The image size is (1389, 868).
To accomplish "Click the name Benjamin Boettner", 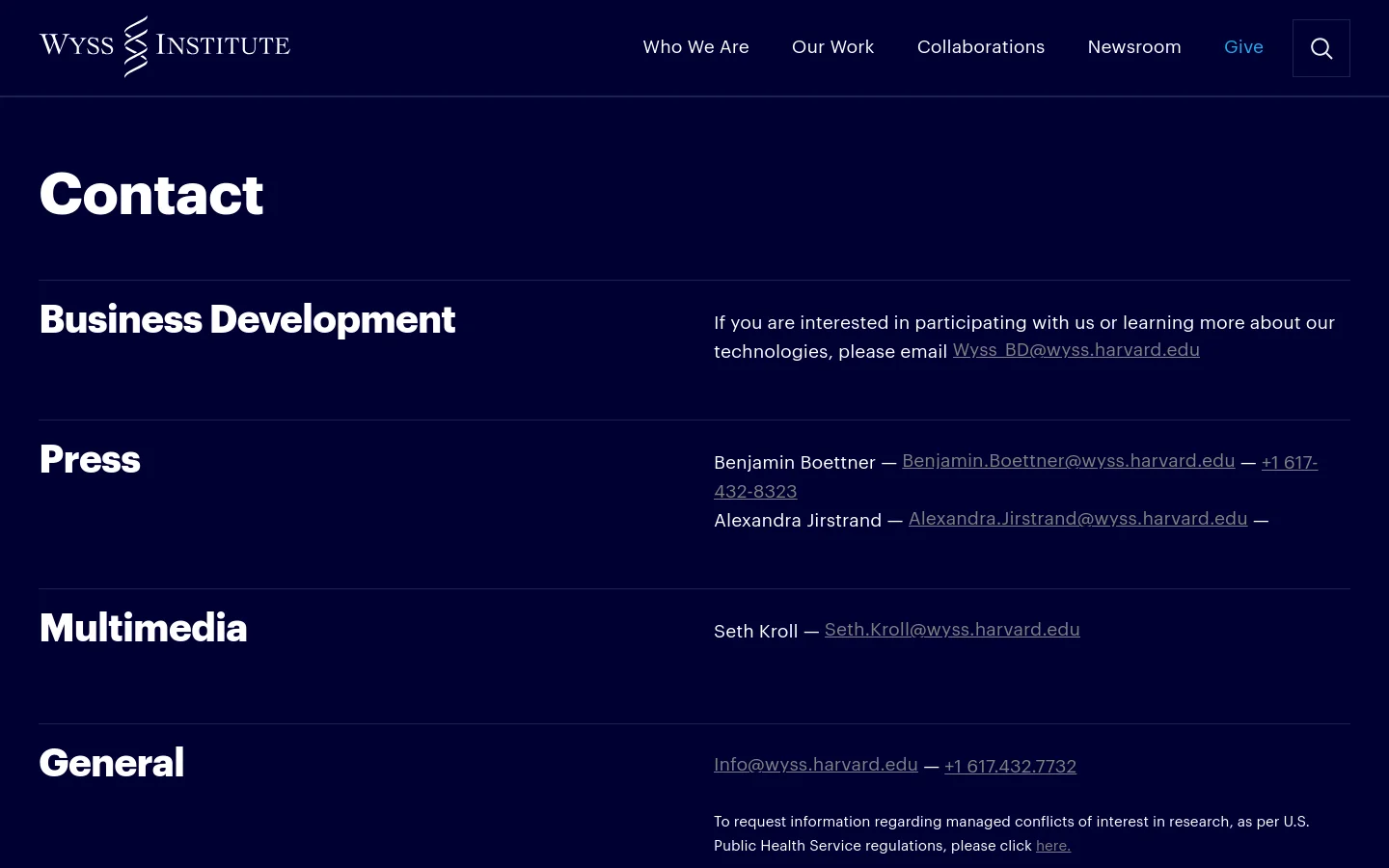I will (794, 463).
